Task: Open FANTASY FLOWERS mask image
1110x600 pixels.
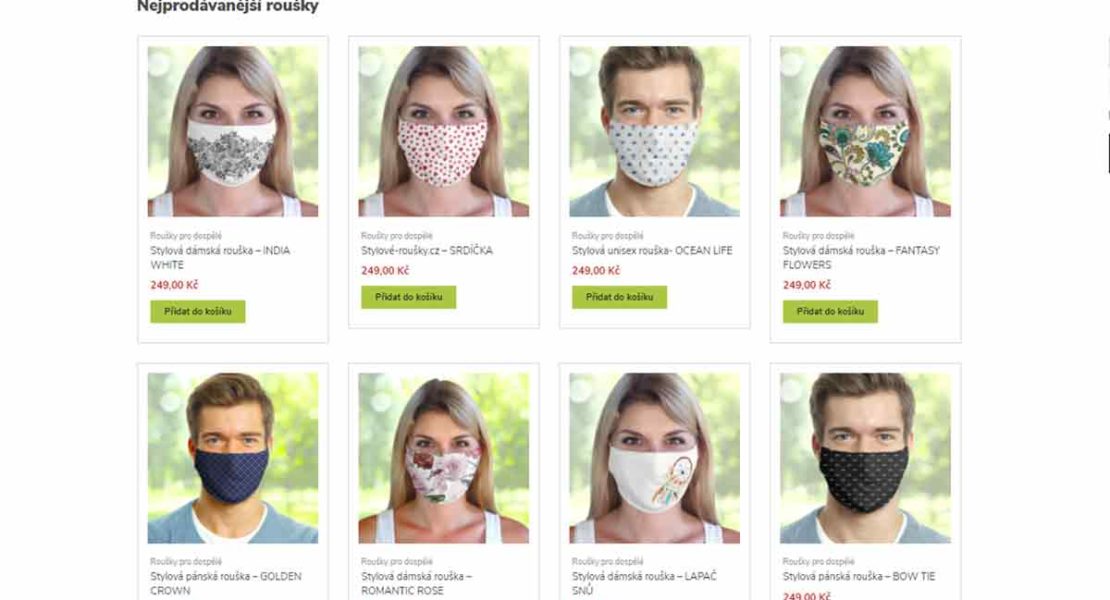Action: tap(866, 132)
